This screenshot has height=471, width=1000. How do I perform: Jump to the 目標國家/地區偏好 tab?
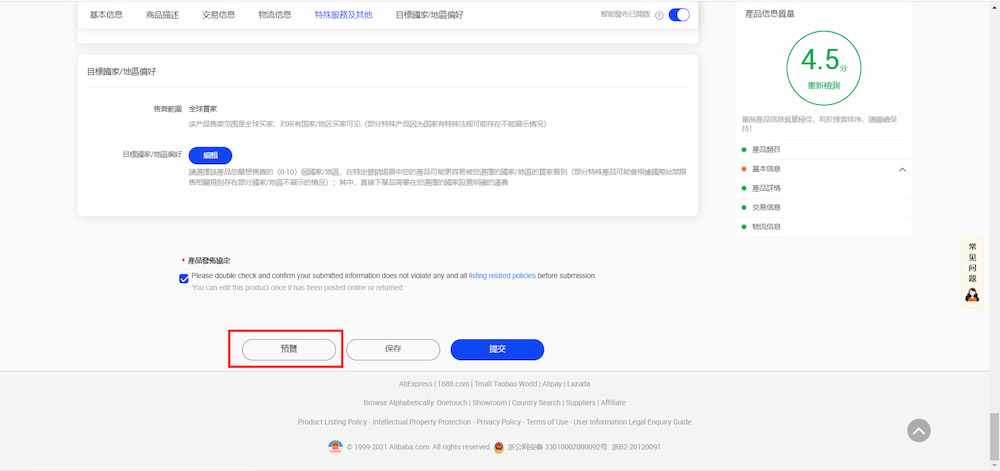429,15
